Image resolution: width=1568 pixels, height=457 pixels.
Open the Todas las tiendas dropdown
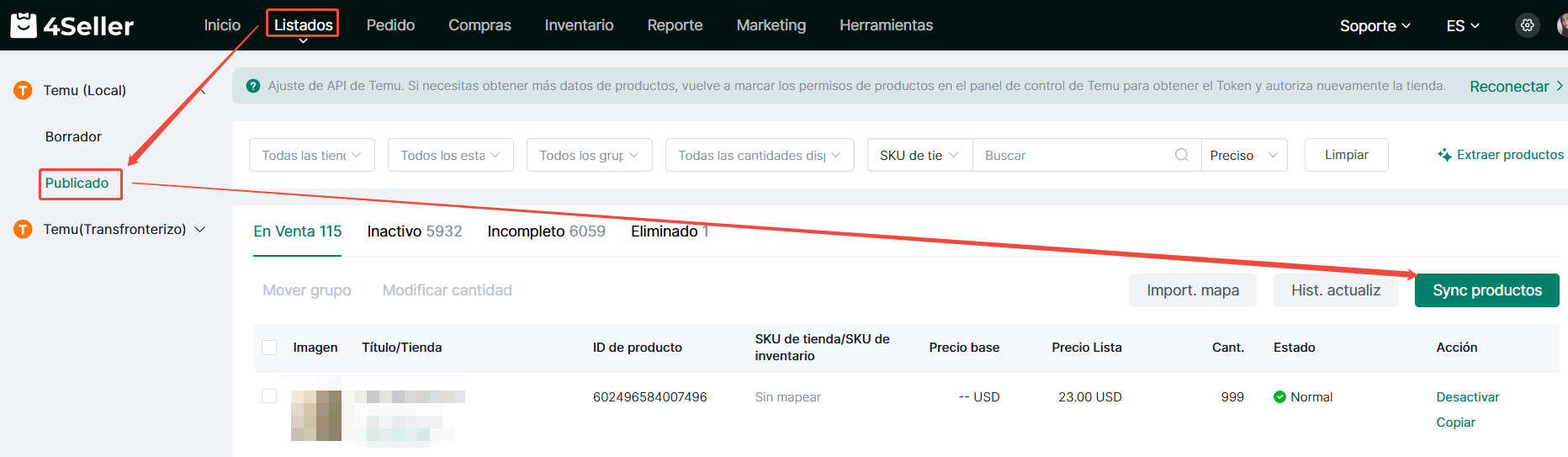coord(312,155)
